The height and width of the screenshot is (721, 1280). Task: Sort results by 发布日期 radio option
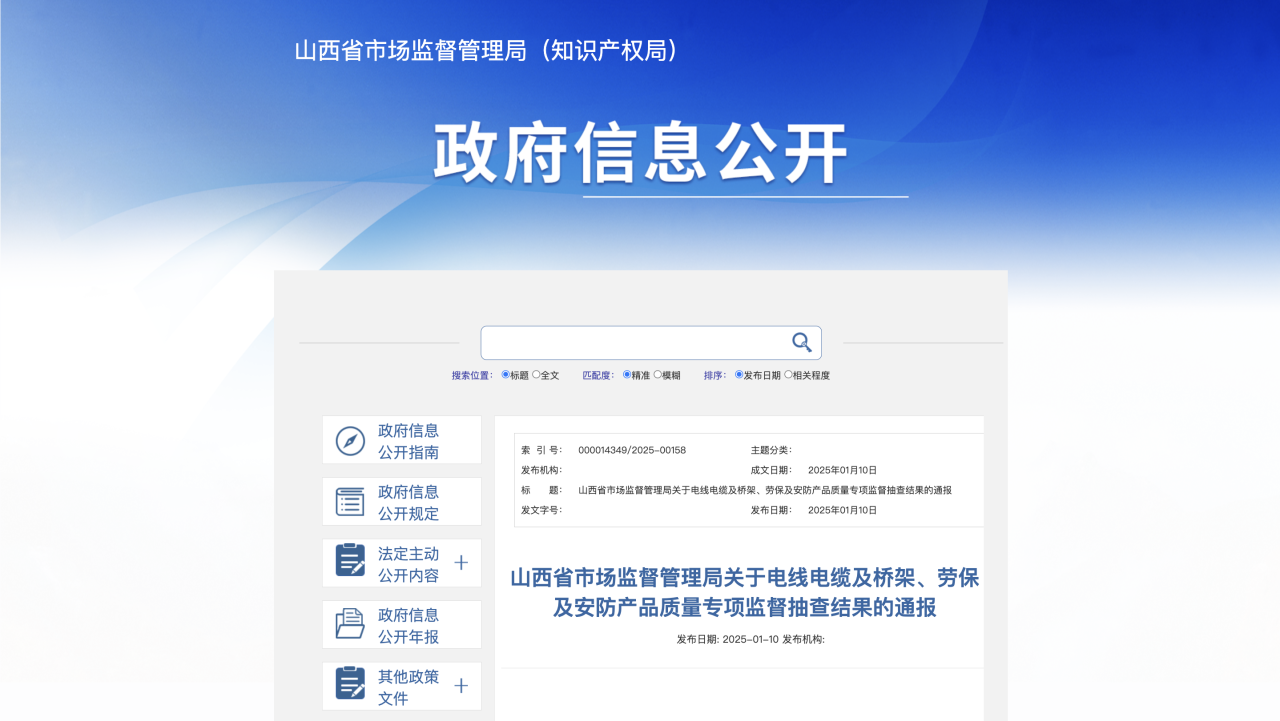[x=739, y=375]
